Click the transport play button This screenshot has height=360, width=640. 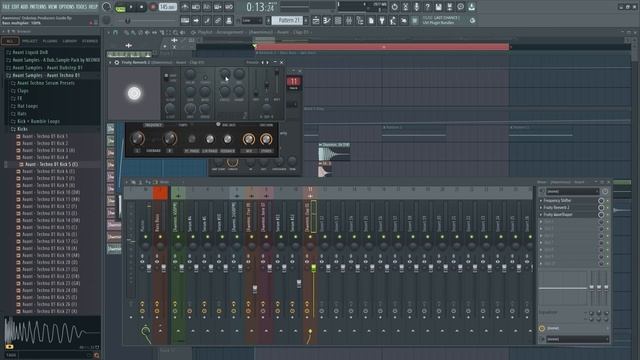click(x=131, y=7)
